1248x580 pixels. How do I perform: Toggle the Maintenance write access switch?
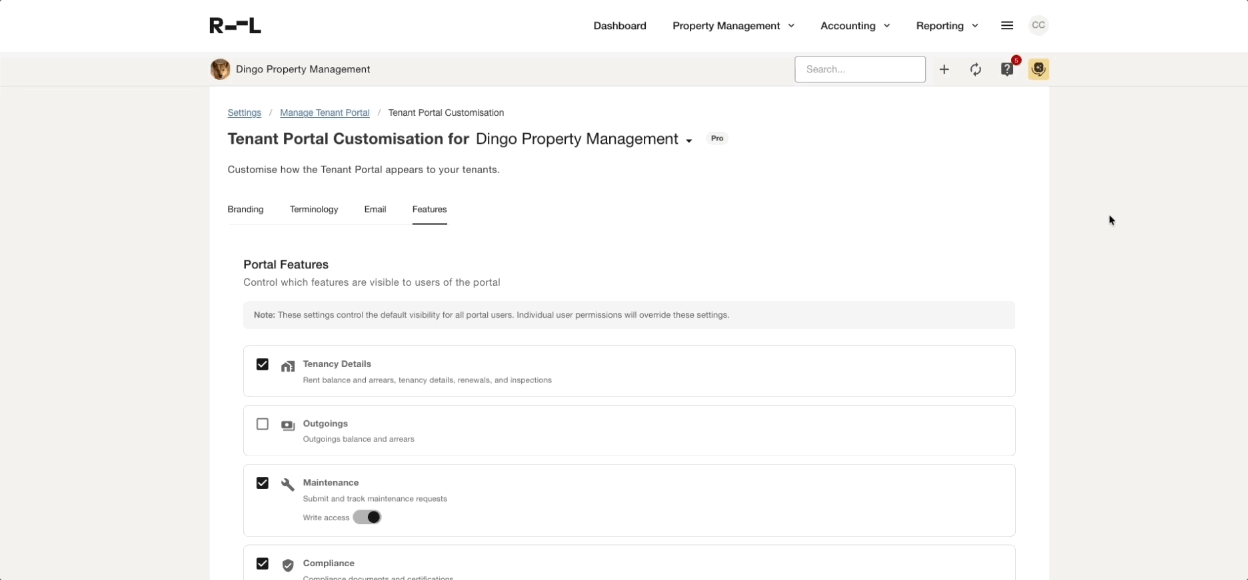tap(367, 517)
